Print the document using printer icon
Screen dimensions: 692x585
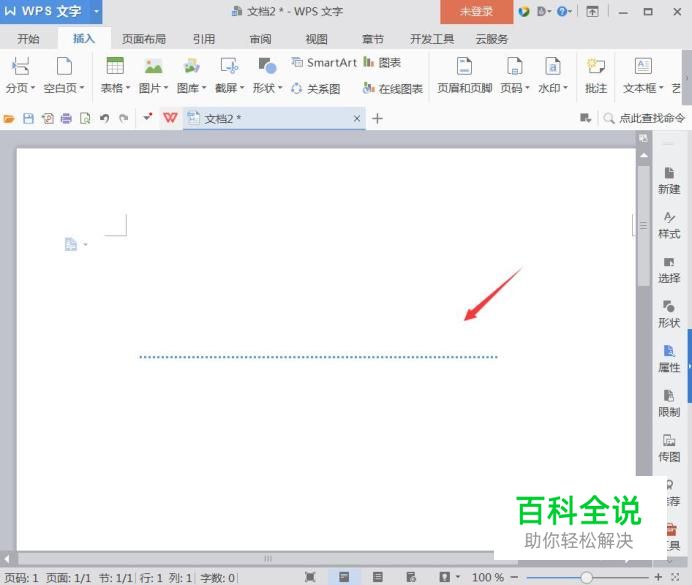(66, 118)
